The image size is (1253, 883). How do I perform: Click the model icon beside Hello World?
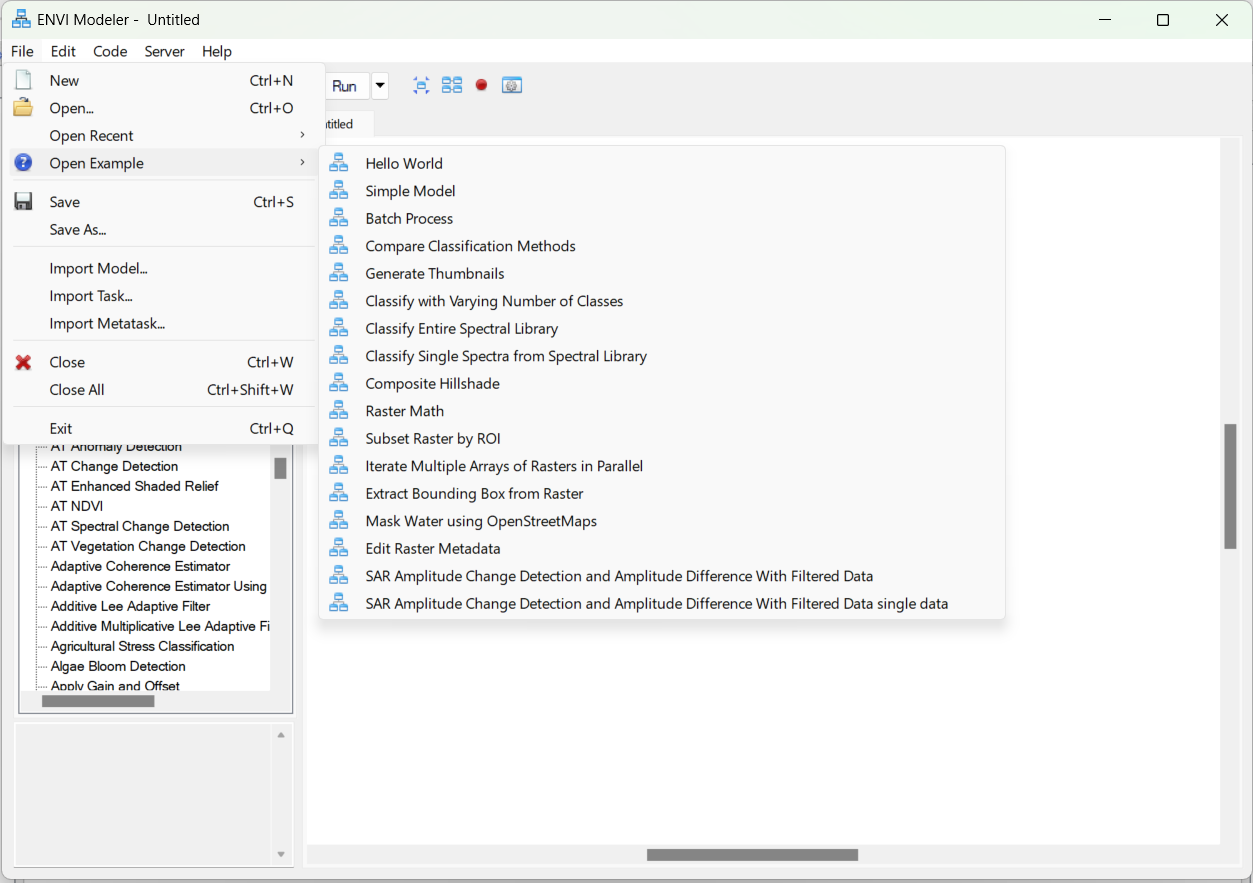pyautogui.click(x=339, y=163)
